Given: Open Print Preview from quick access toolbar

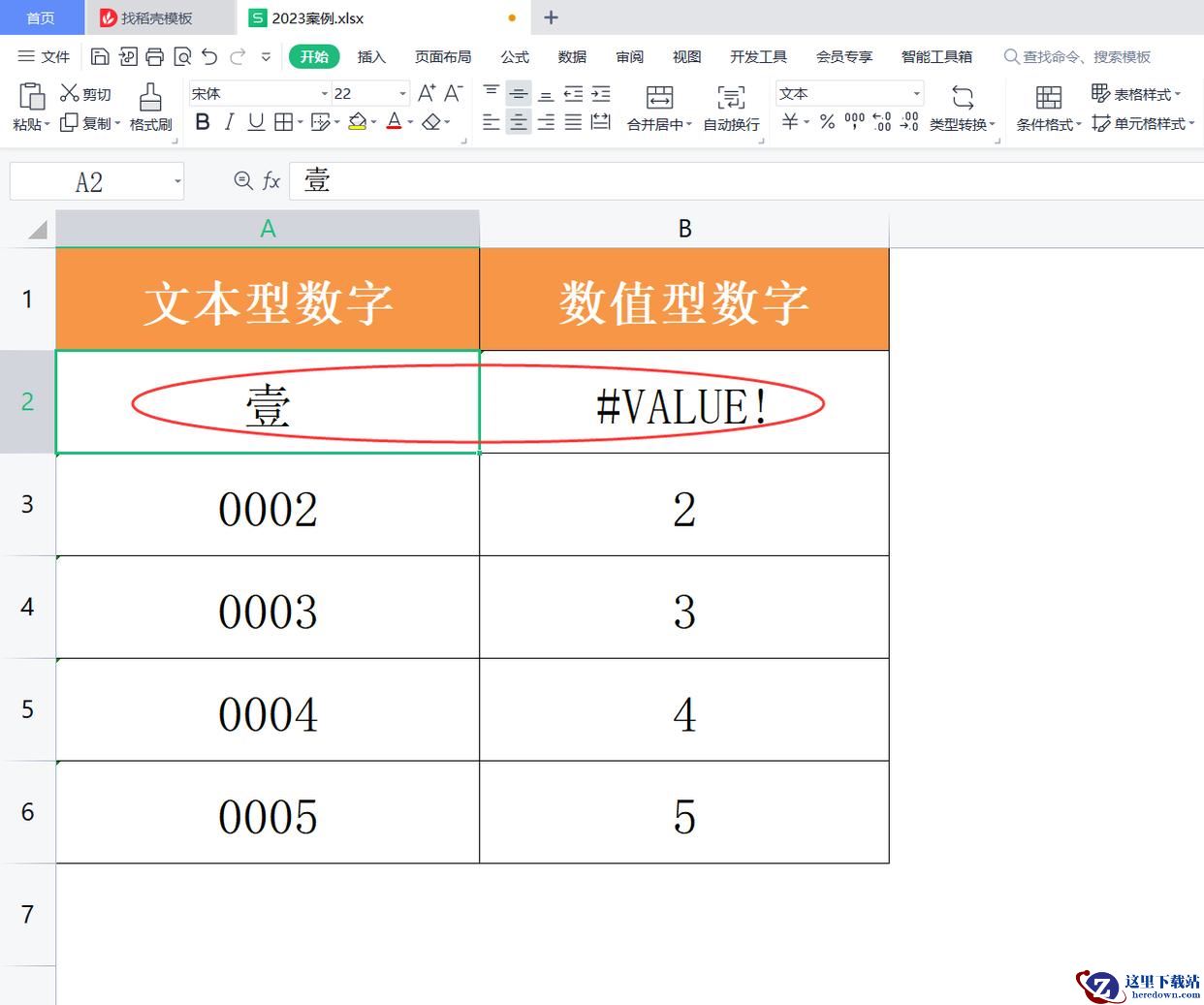Looking at the screenshot, I should (182, 57).
